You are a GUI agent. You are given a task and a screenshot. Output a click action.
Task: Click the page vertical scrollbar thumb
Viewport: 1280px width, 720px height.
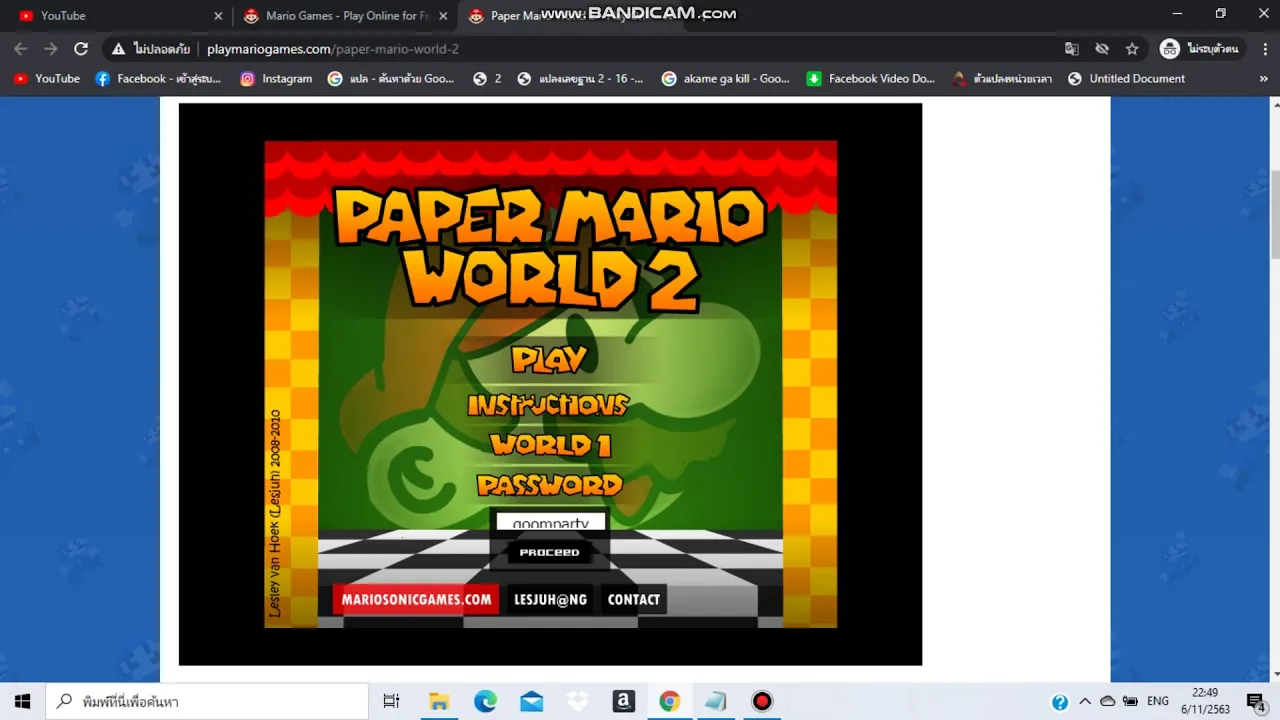(1274, 215)
